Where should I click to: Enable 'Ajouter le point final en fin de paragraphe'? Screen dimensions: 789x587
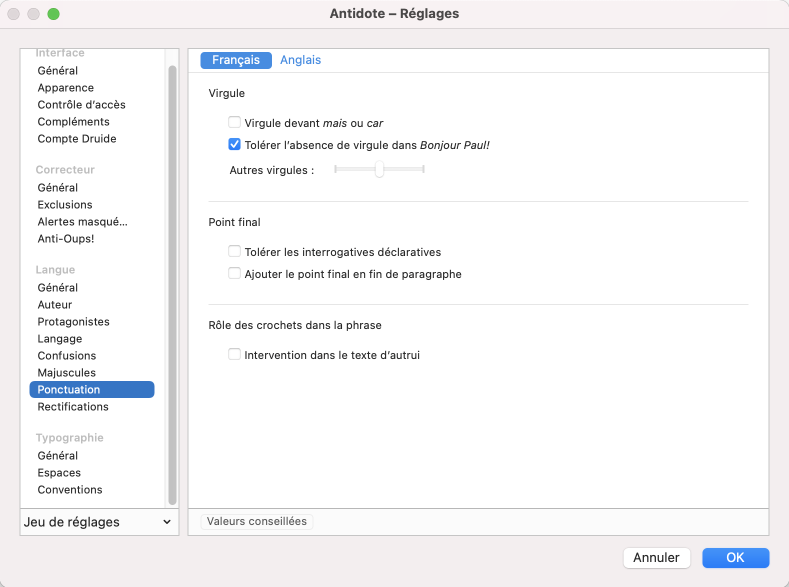coord(235,274)
